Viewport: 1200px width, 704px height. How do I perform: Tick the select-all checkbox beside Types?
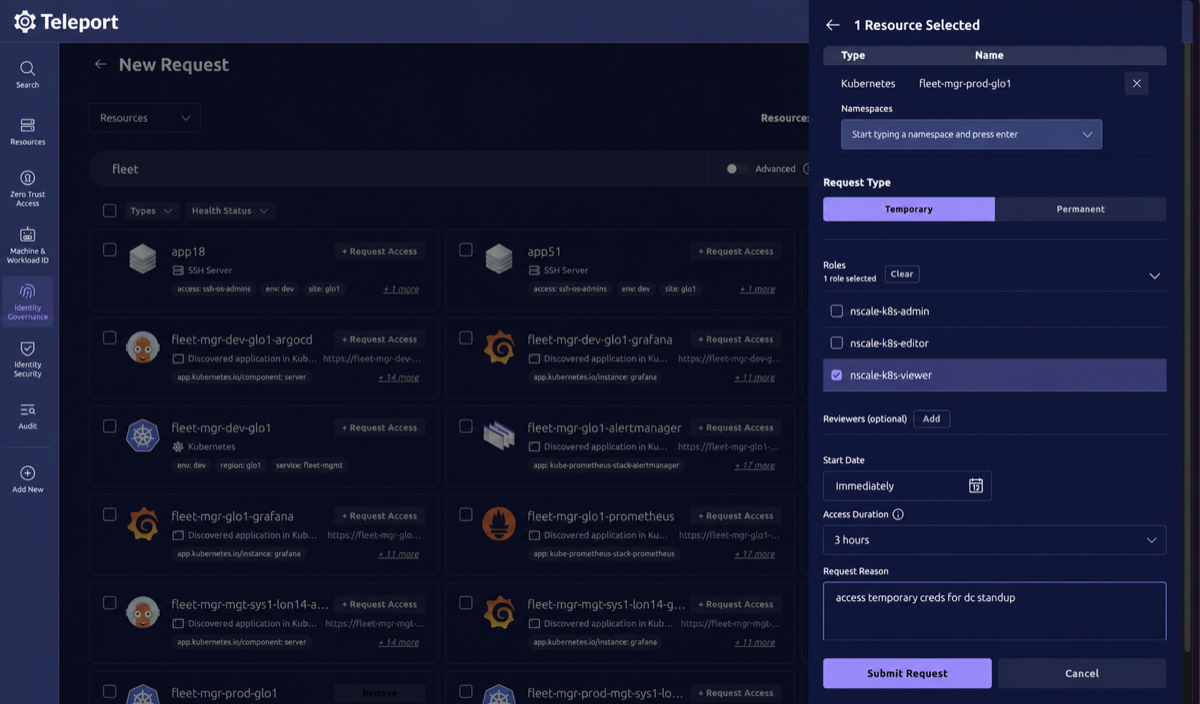[110, 211]
